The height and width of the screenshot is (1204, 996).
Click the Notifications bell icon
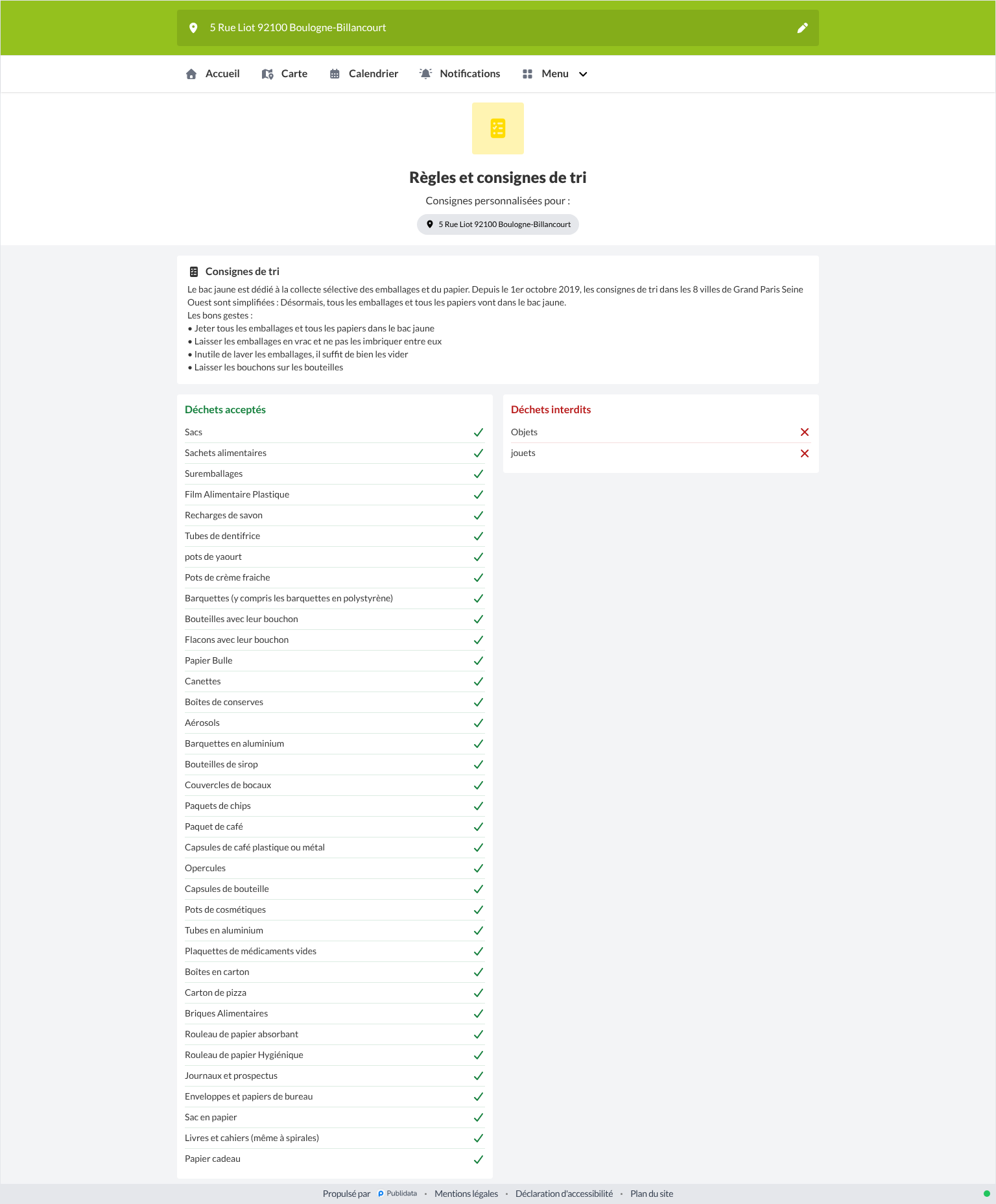pyautogui.click(x=425, y=74)
